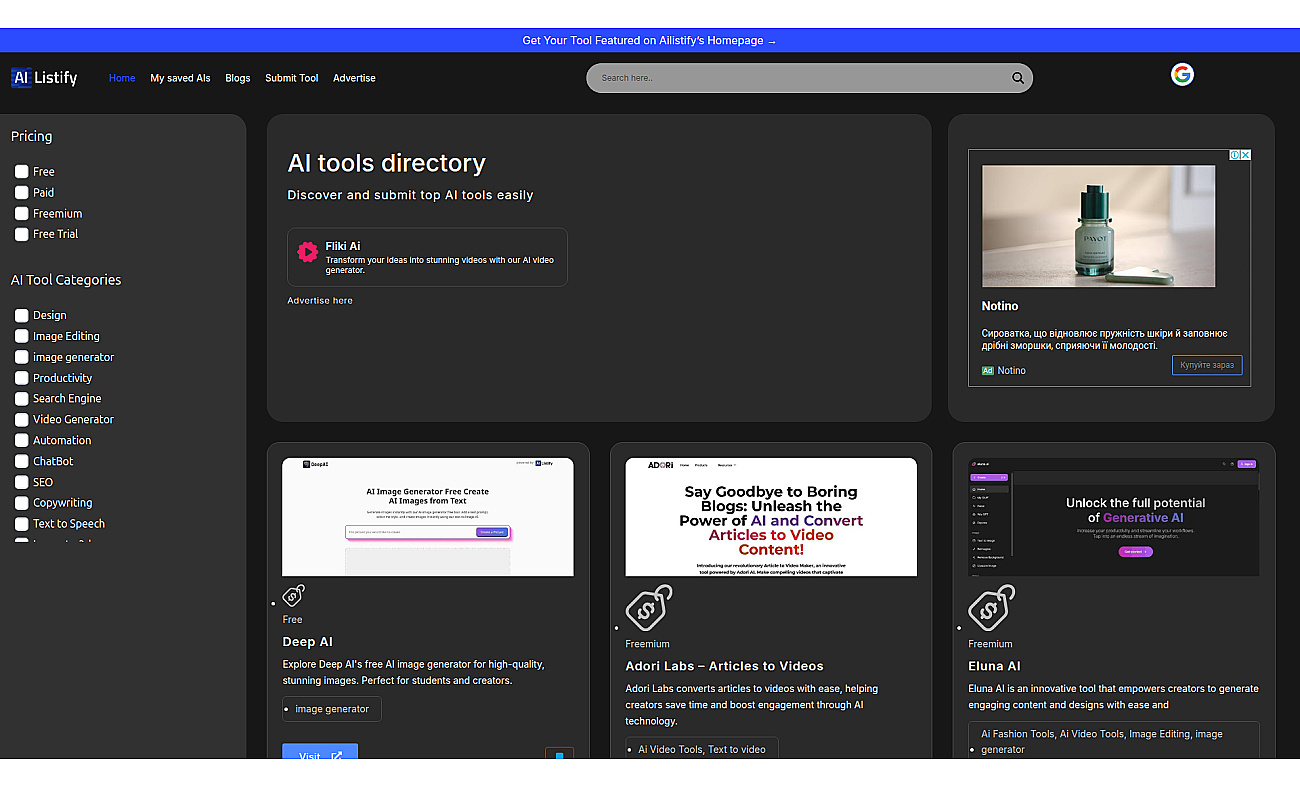Viewport: 1300px width, 788px height.
Task: Open the Eluna AI title link
Action: [x=994, y=666]
